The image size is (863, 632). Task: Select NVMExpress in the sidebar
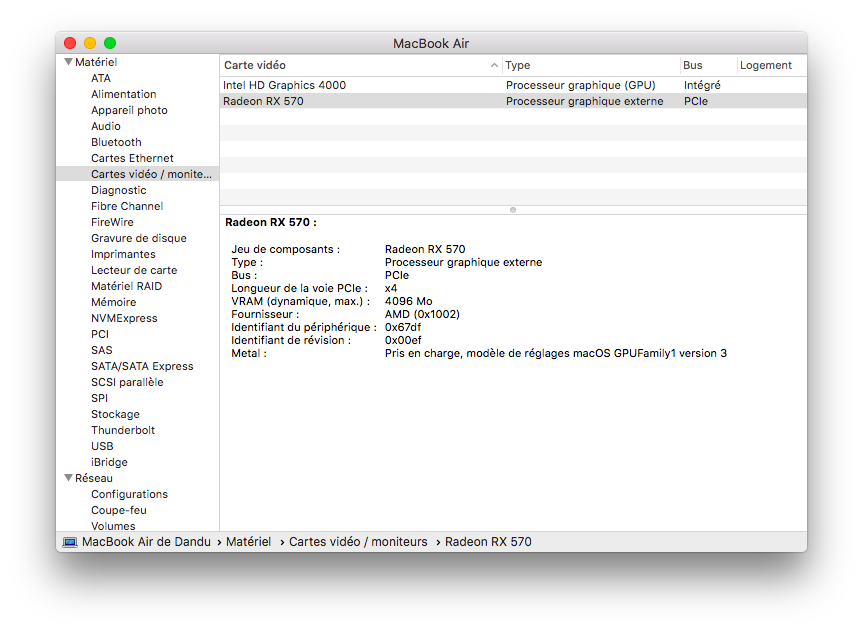pyautogui.click(x=124, y=318)
